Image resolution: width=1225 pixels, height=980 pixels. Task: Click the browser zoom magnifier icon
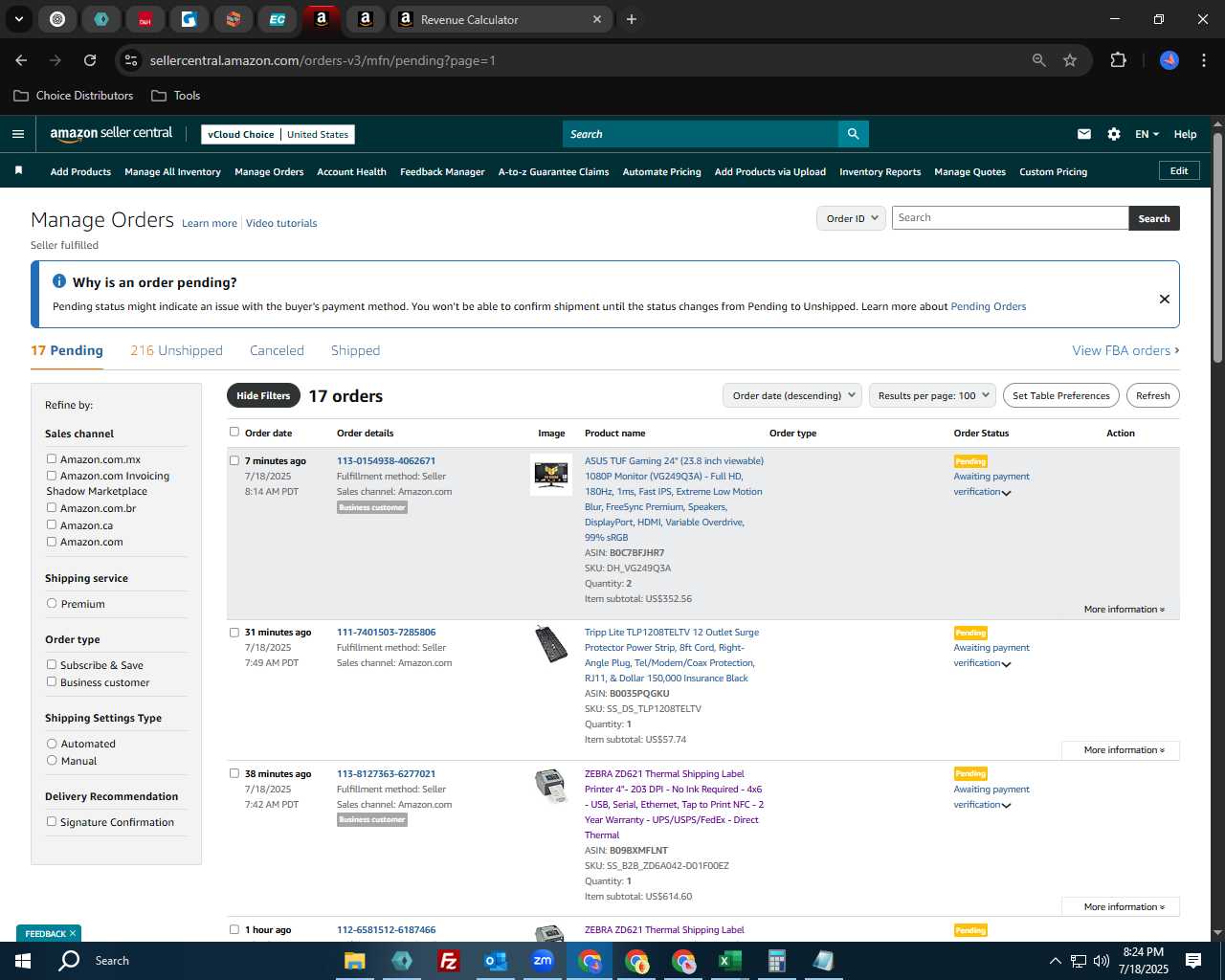(x=1039, y=60)
